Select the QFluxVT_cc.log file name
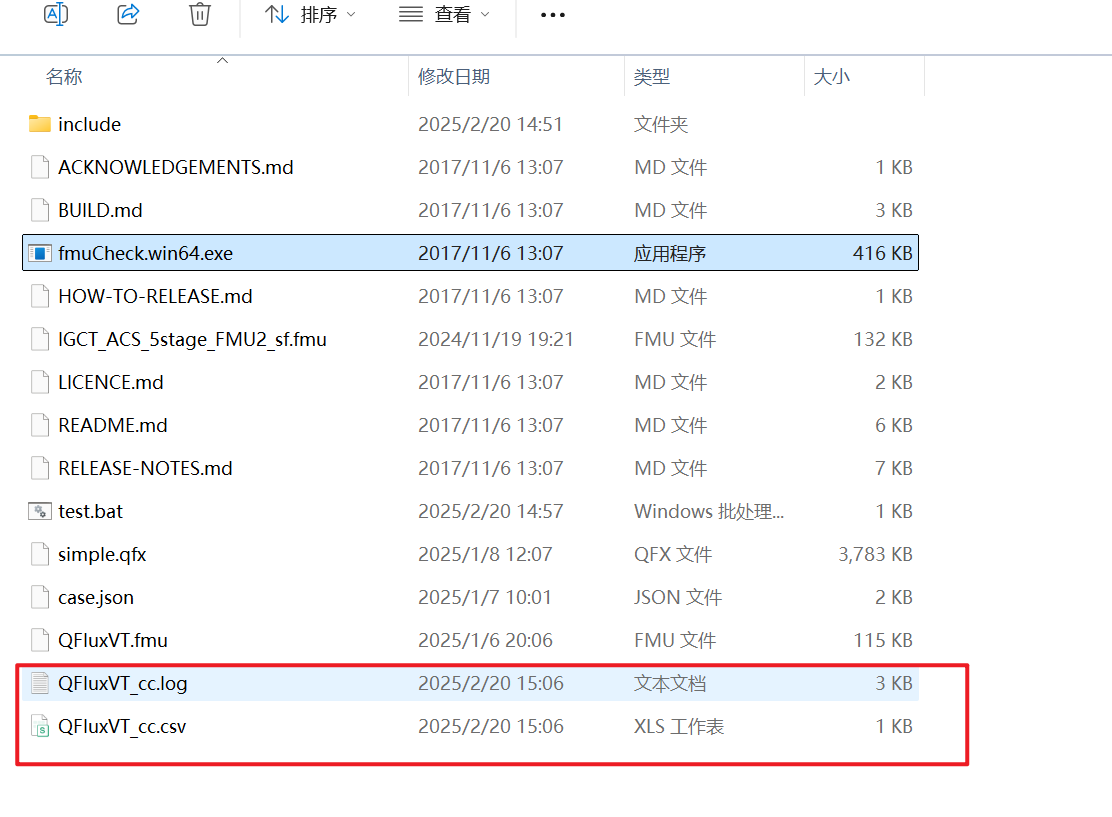Viewport: 1112px width, 817px height. point(123,684)
